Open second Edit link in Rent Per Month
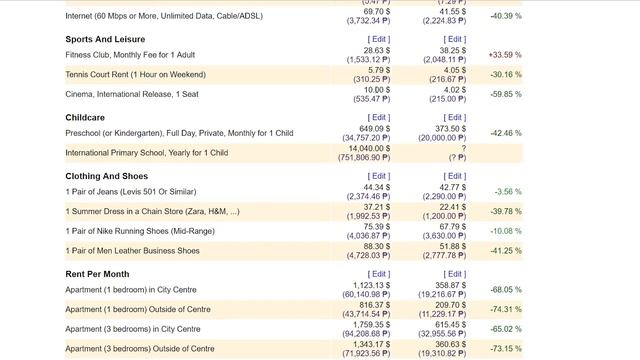This screenshot has height=360, width=640. (455, 274)
